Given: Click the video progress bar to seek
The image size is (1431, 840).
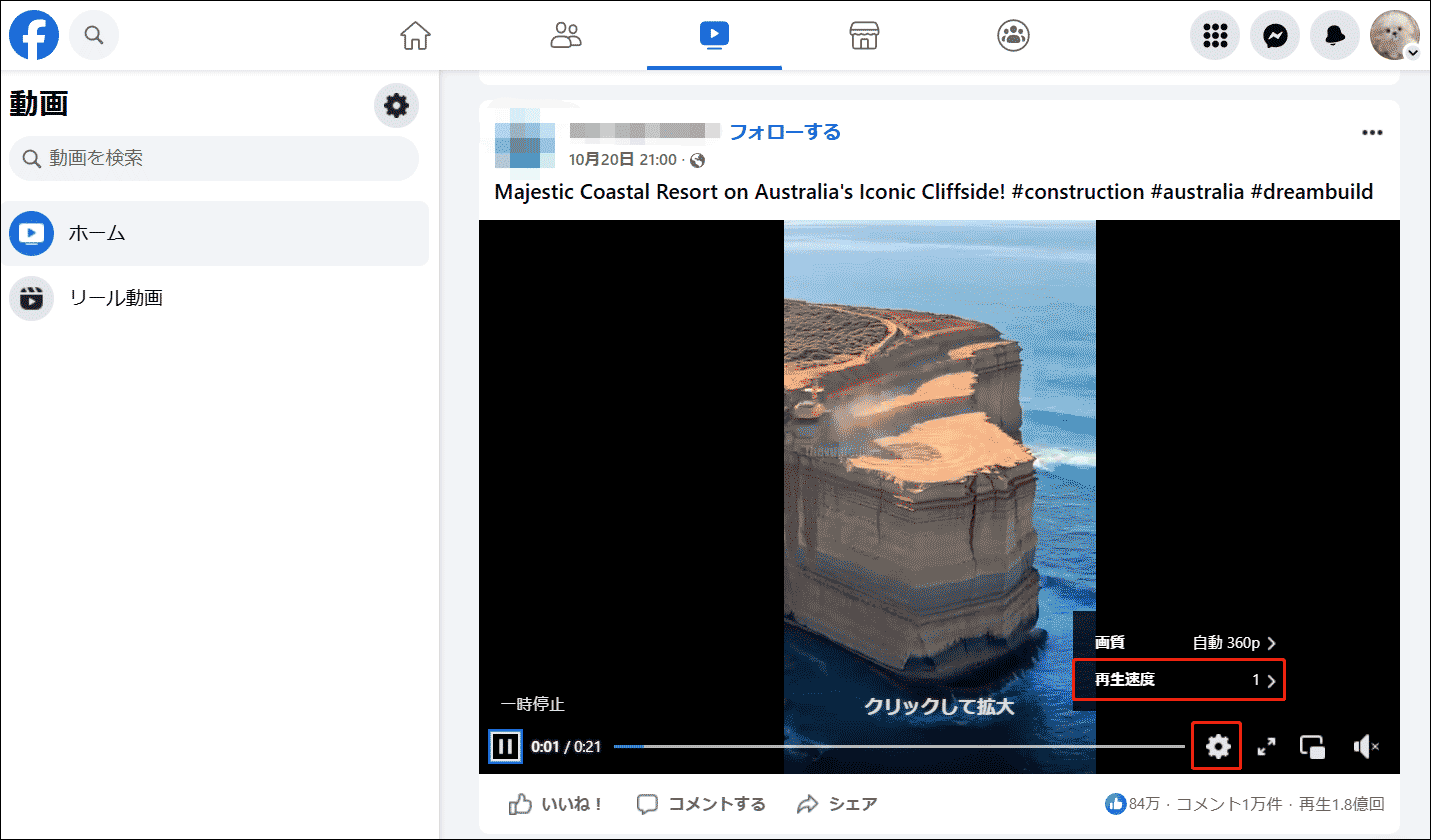Looking at the screenshot, I should pos(900,746).
